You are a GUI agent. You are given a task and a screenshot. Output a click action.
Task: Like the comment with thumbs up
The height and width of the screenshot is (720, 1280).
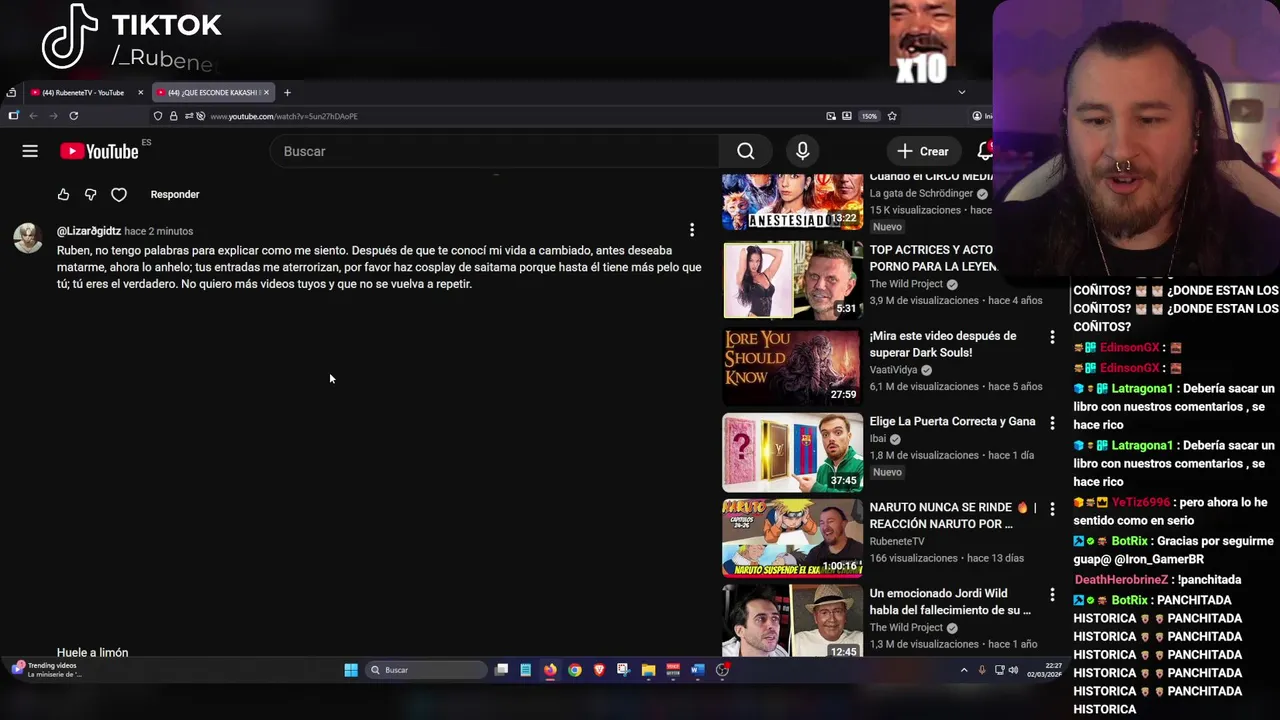click(x=63, y=194)
